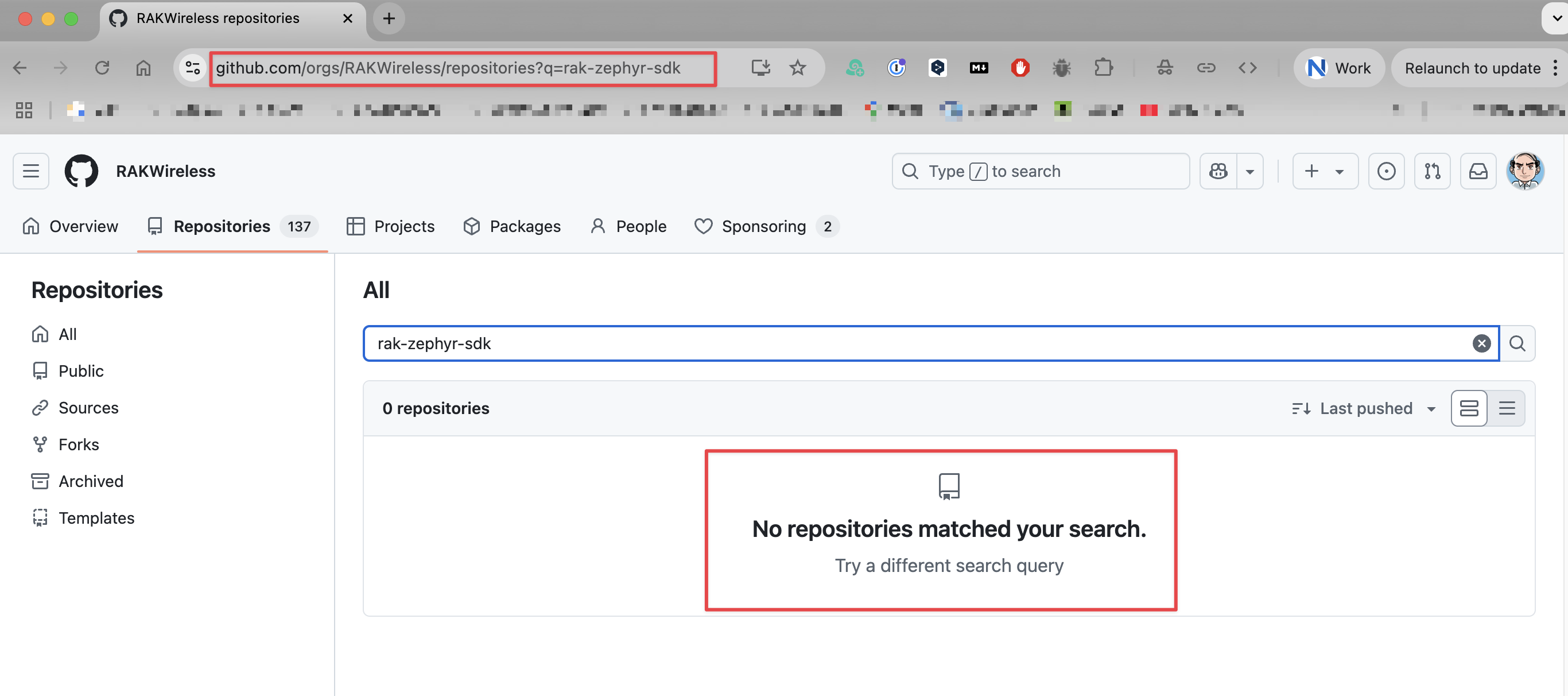
Task: Open the GitHub hamburger navigation menu
Action: point(30,171)
